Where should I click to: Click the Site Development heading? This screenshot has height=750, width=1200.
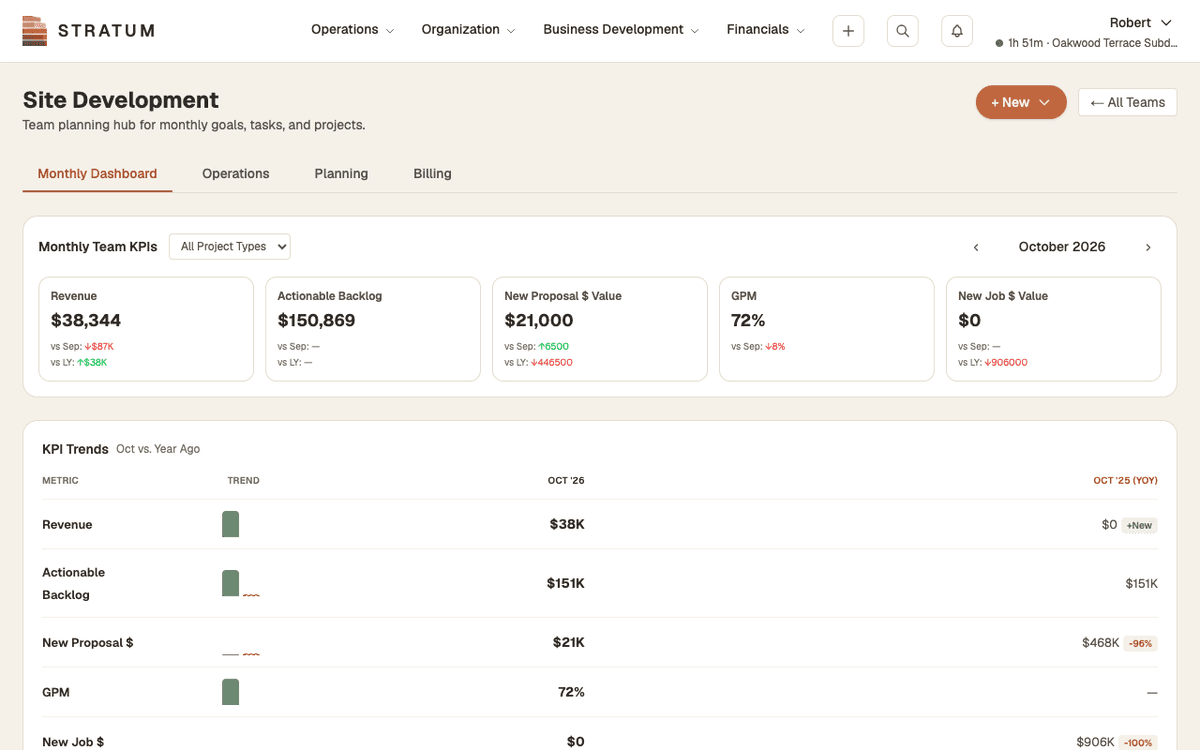pos(121,100)
